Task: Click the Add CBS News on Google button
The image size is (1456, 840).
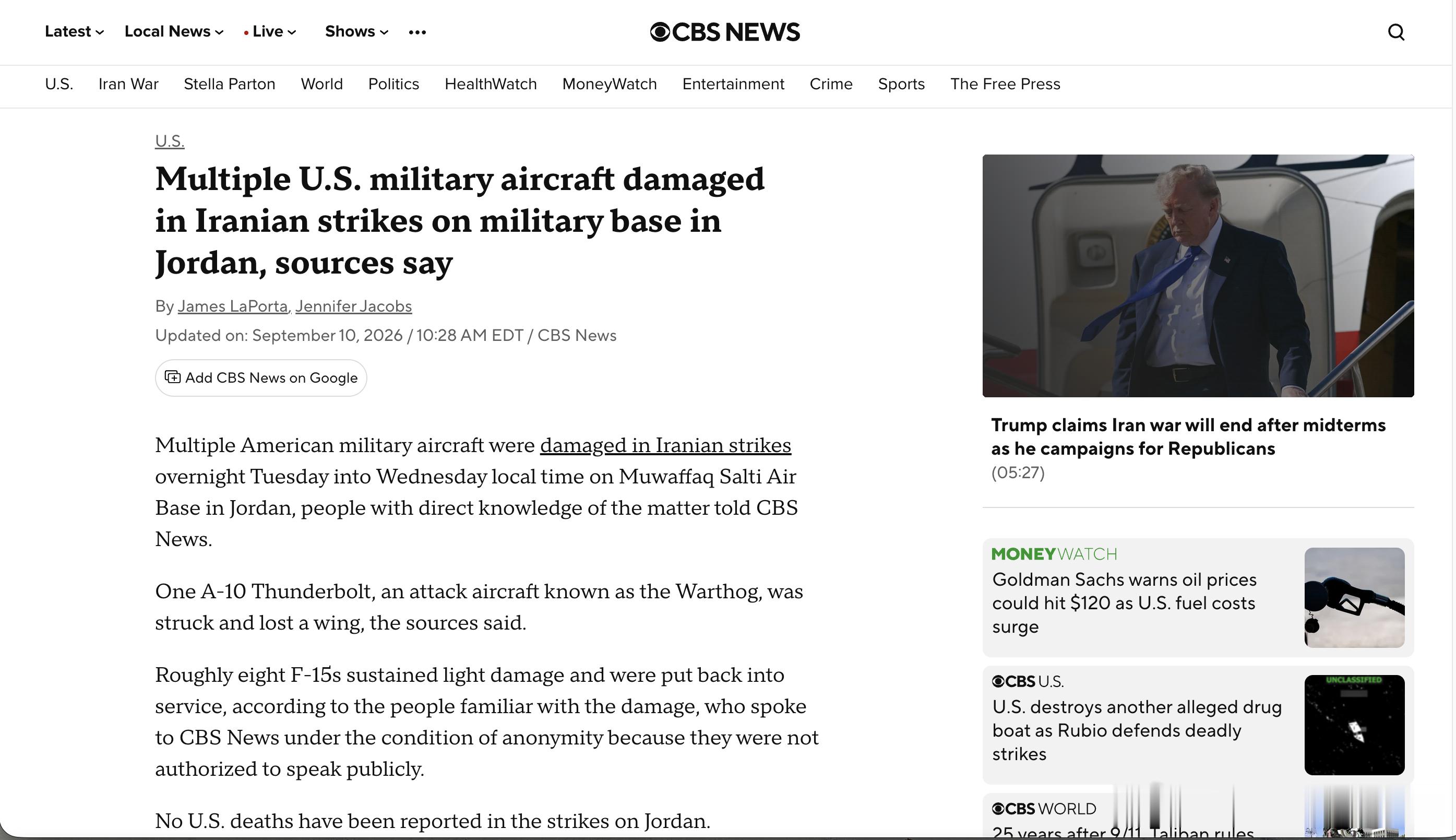Action: (x=260, y=378)
